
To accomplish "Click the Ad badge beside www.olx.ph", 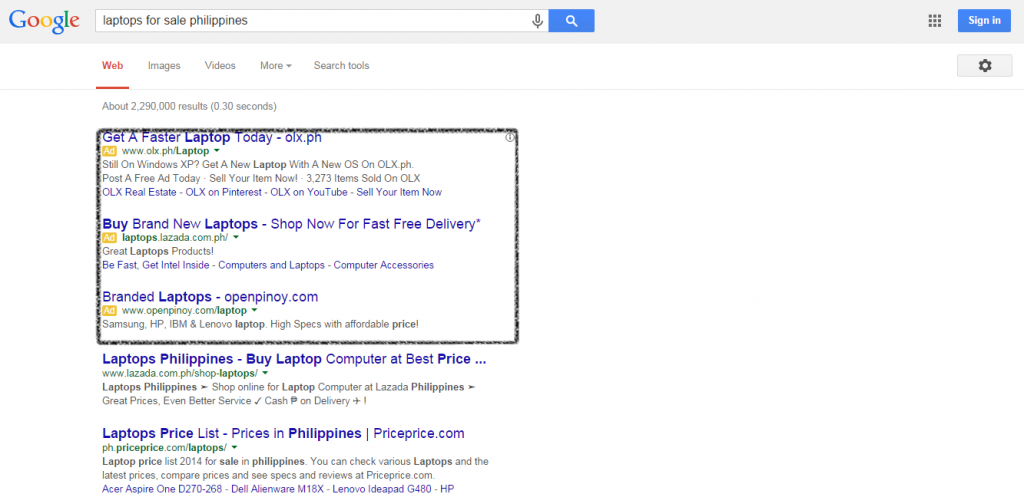I will click(110, 151).
